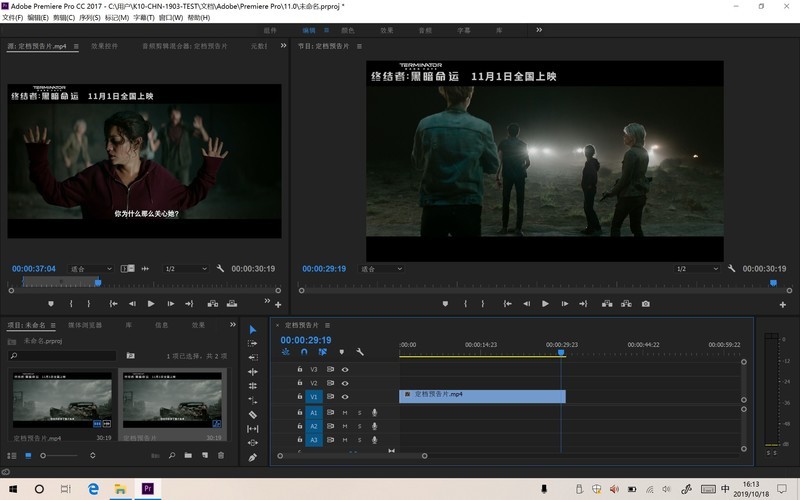The width and height of the screenshot is (800, 500).
Task: Choose the Track Select Forward tool
Action: pos(253,344)
